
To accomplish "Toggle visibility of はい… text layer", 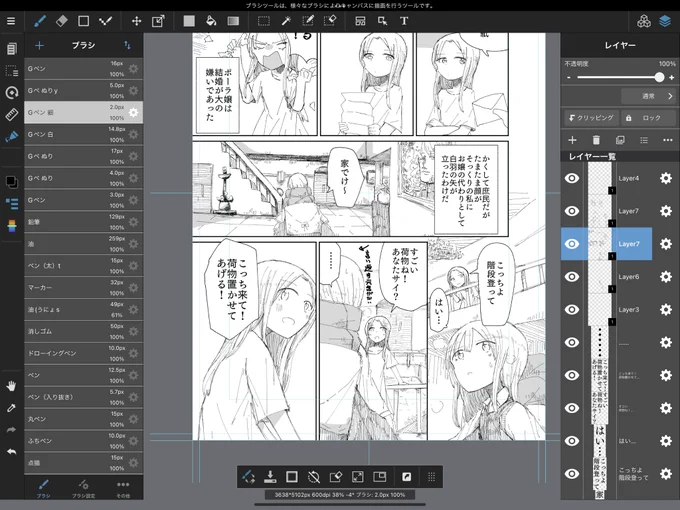I will pos(572,441).
